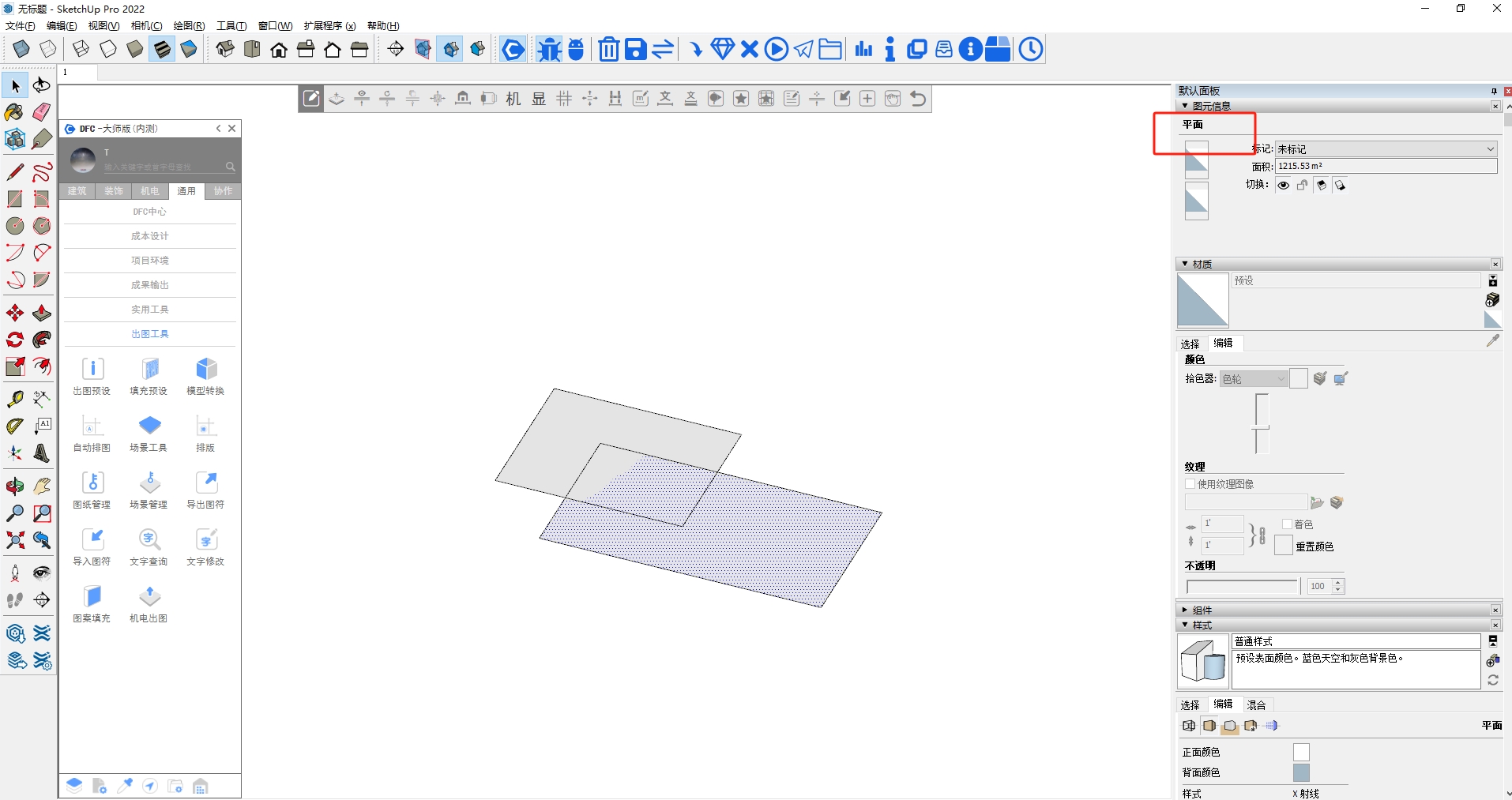Select the Eraser tool in left toolbar
Viewport: 1512px width, 800px height.
42,112
